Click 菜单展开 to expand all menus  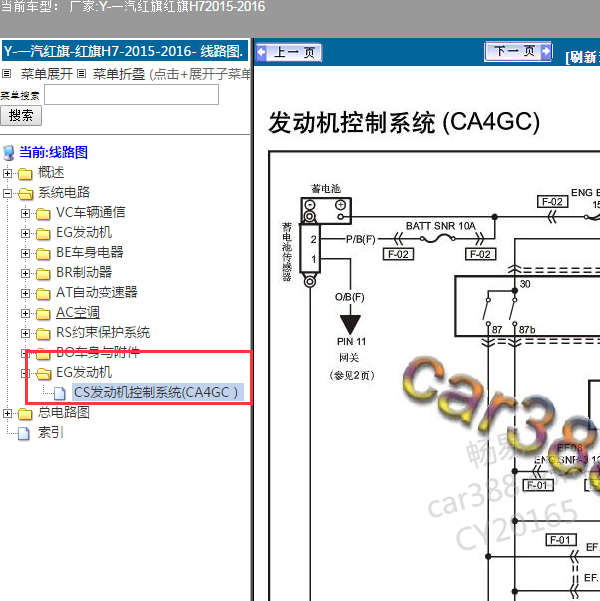[46, 74]
